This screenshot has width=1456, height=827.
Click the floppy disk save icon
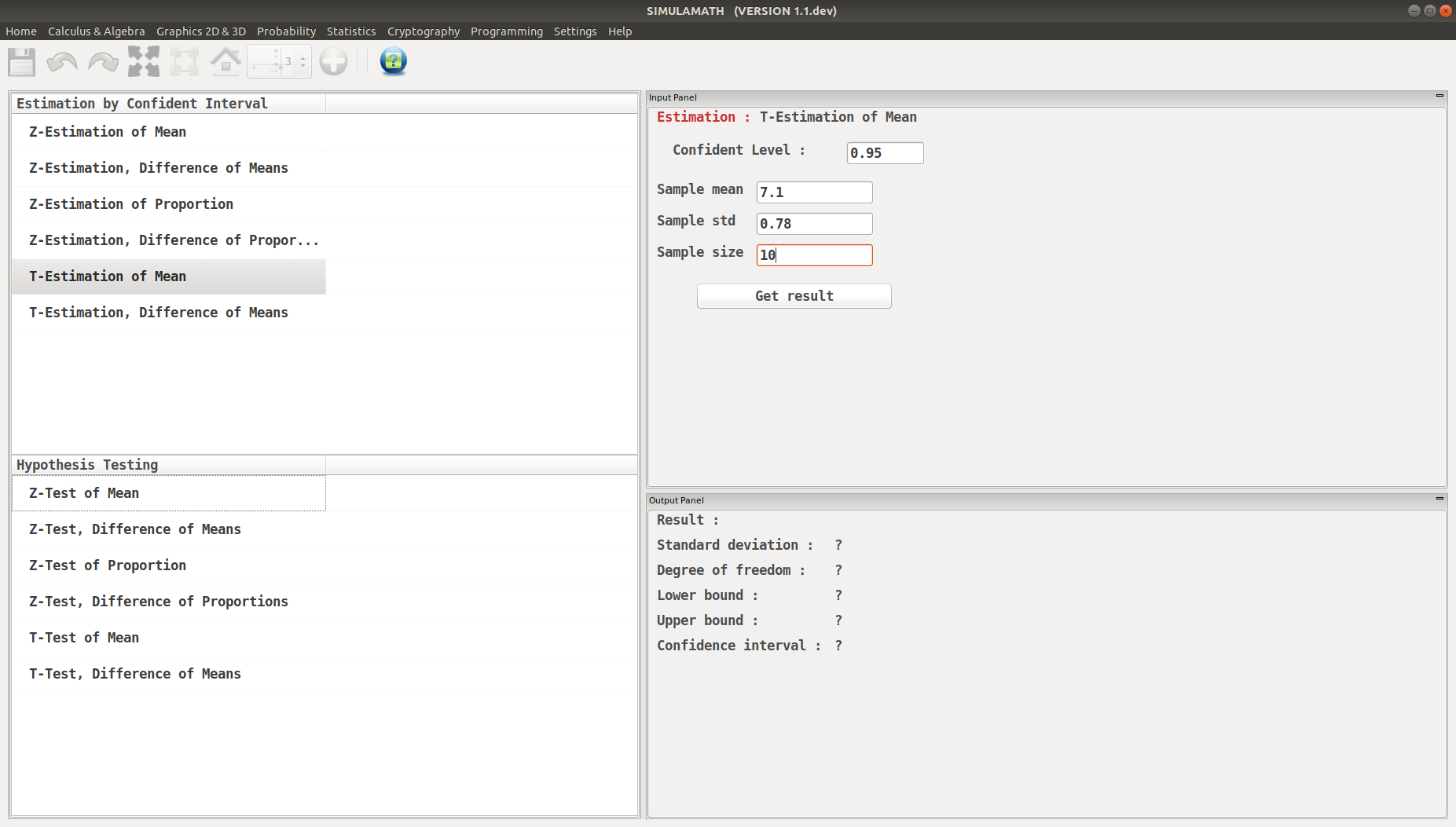tap(22, 61)
